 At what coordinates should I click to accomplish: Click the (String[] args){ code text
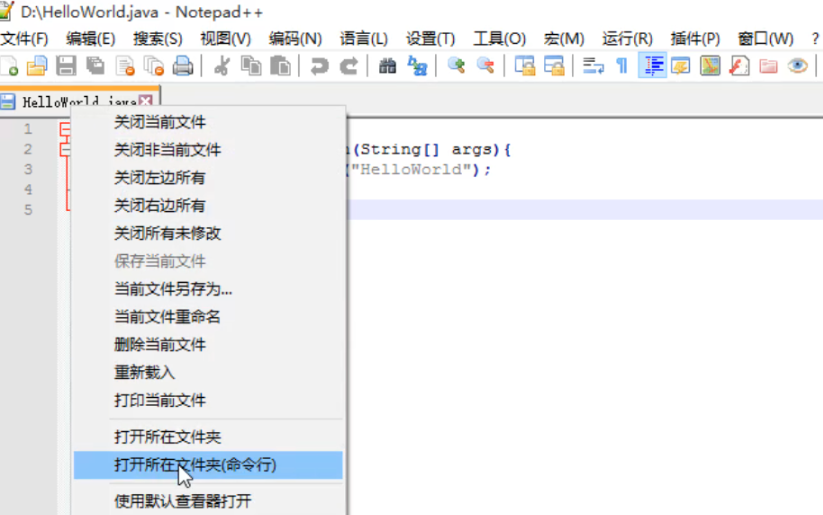coord(431,150)
